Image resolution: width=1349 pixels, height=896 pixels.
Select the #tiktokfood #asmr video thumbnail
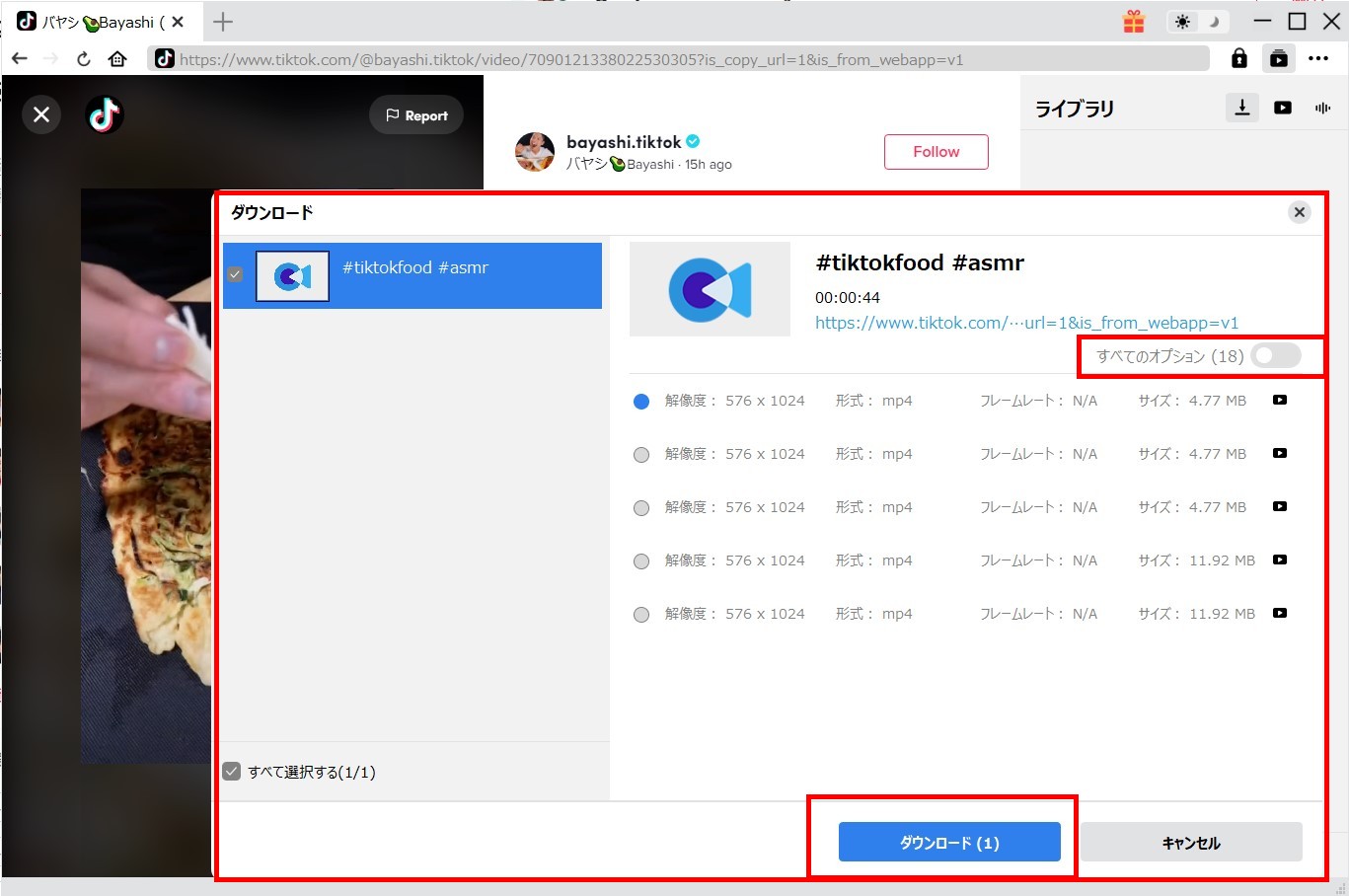point(292,276)
